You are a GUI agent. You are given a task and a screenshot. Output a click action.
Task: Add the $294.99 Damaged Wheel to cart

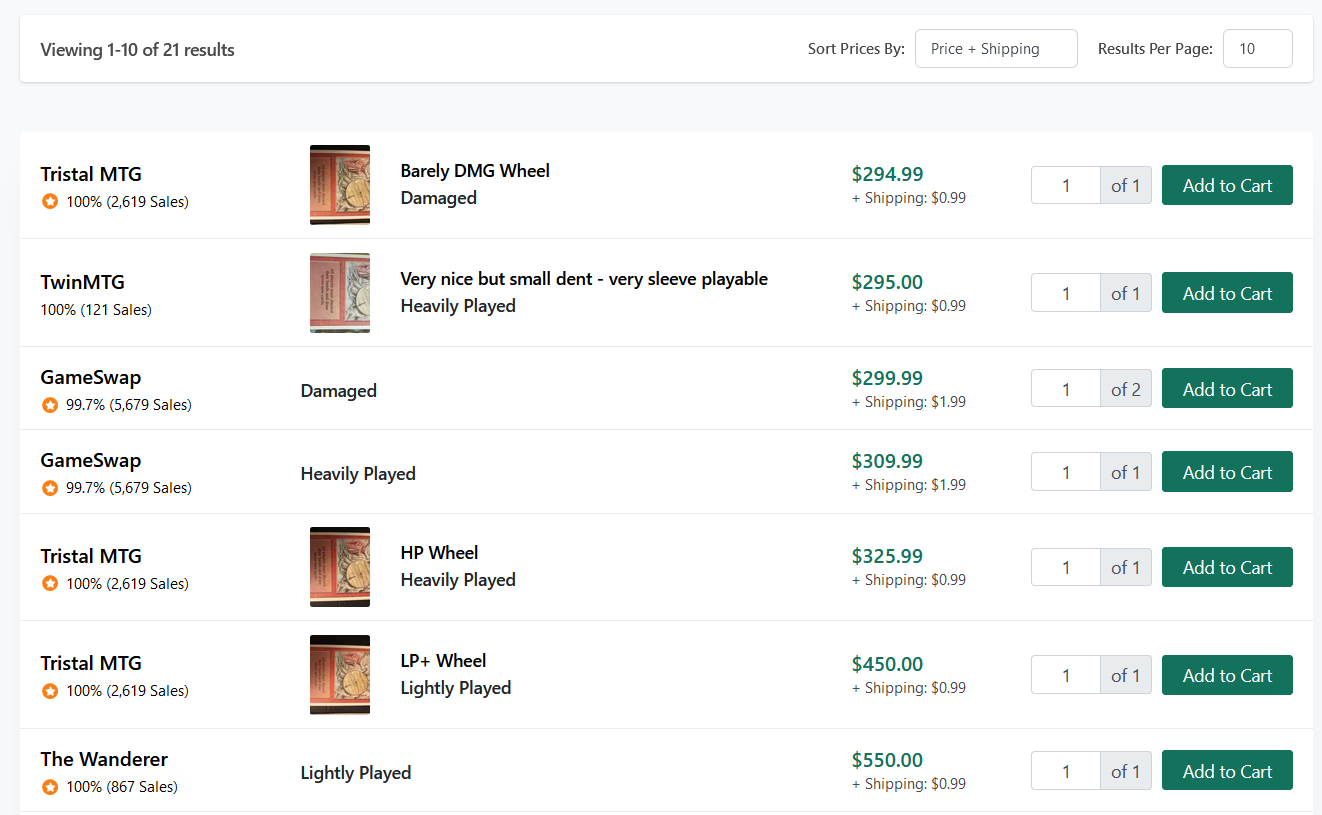(1227, 185)
